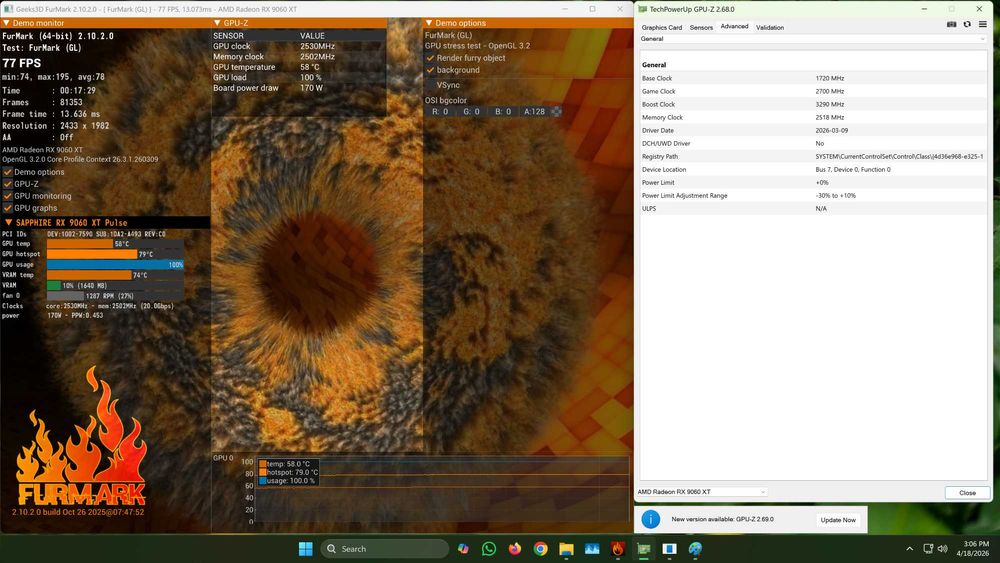The width and height of the screenshot is (1000, 563).
Task: Switch to GPU-Z via taskbar icon
Action: click(x=643, y=548)
